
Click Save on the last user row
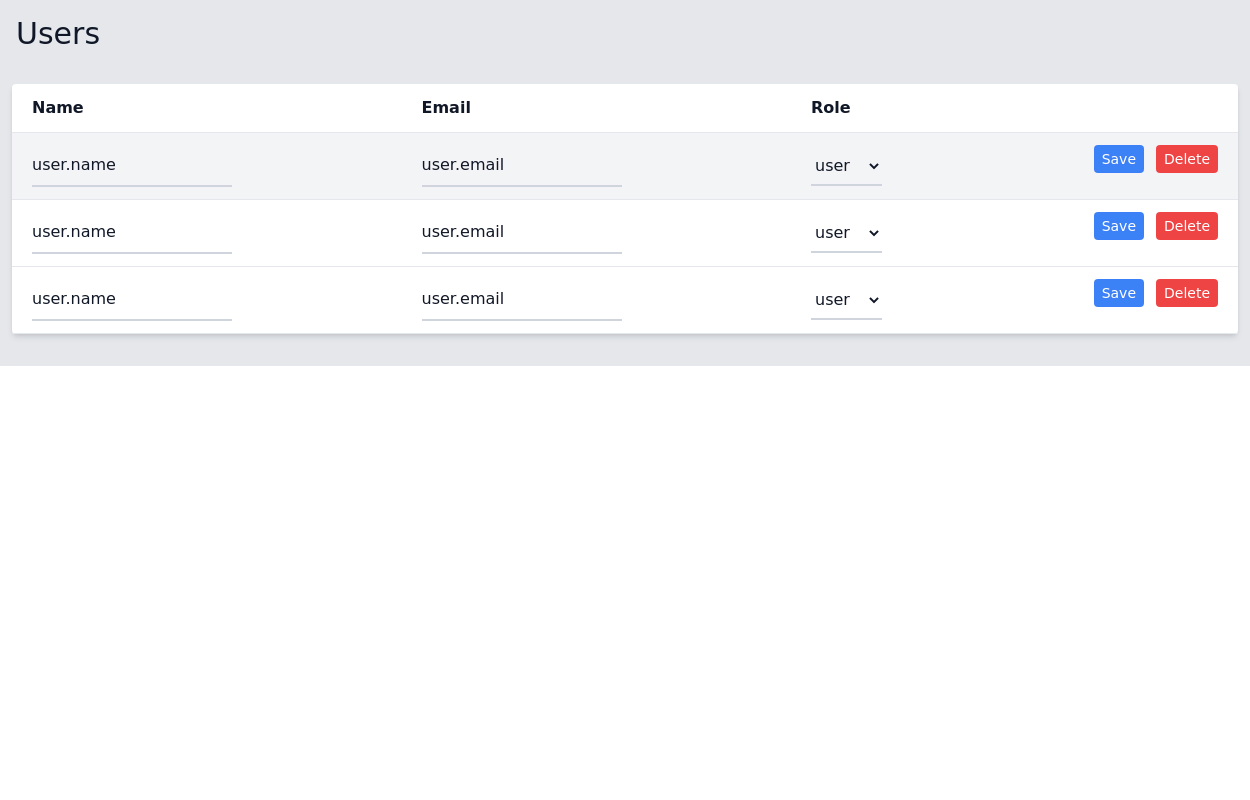1118,293
